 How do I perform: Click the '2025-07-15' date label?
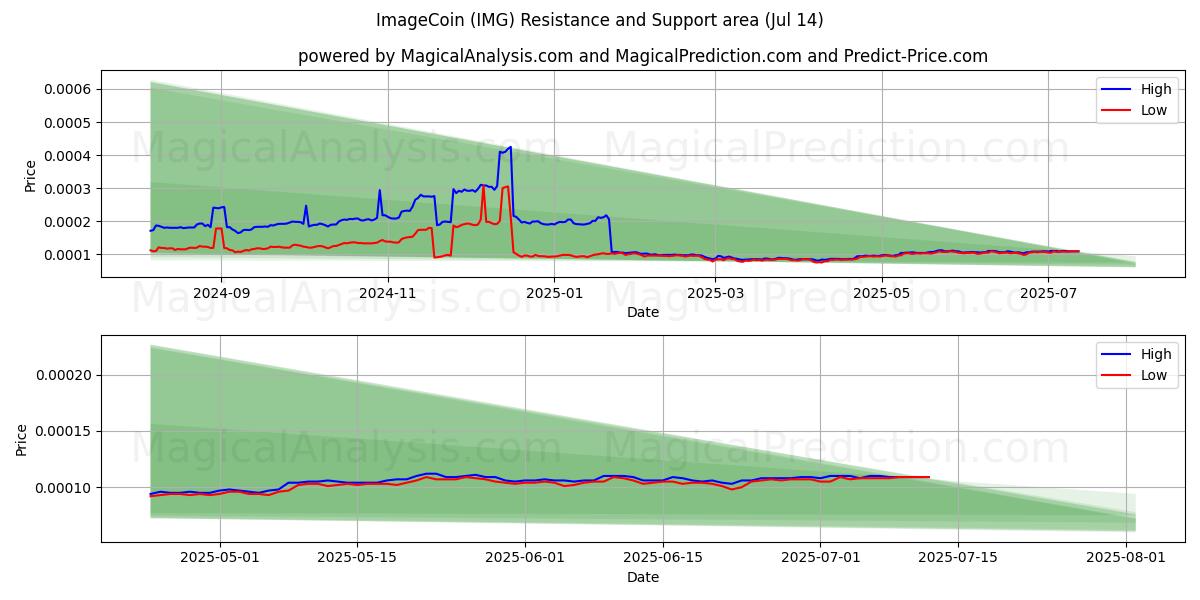pyautogui.click(x=958, y=559)
